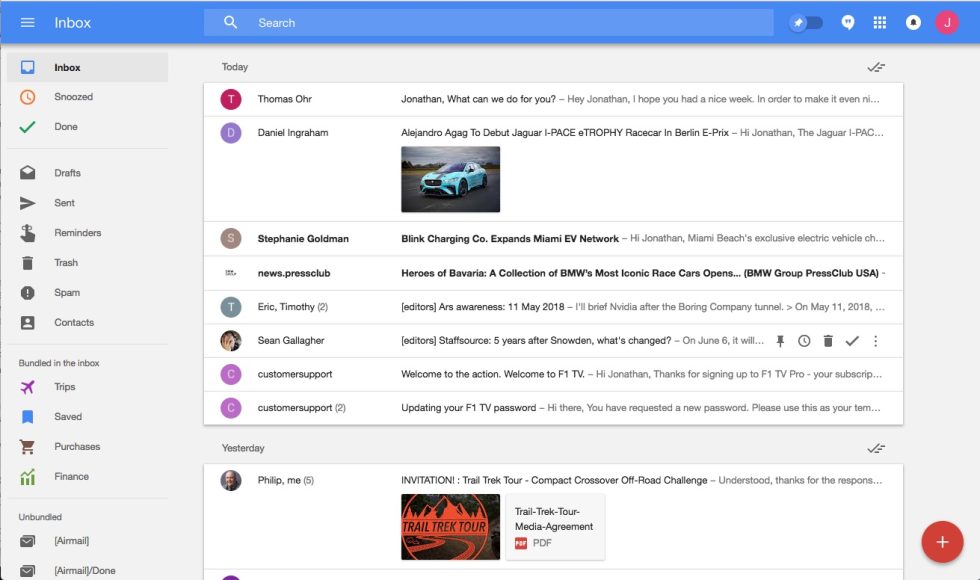980x580 pixels.
Task: Select Thomas Ohr's email via its avatar
Action: point(230,99)
